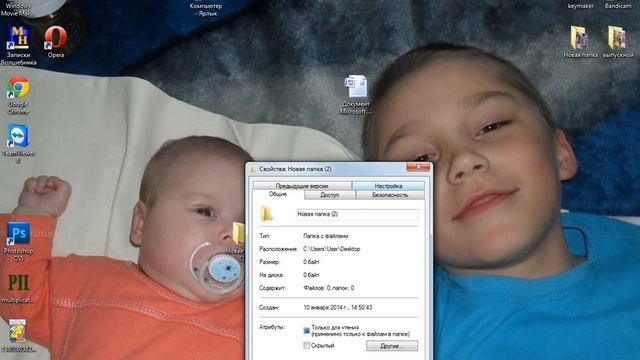Open Google Chrome desktop icon

point(18,94)
